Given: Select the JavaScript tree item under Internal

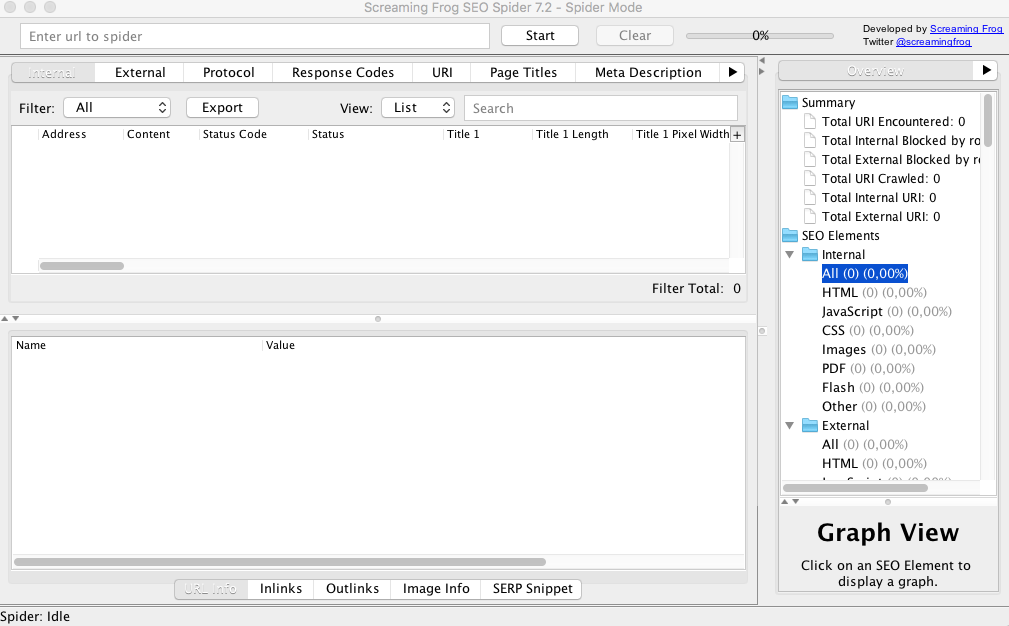Looking at the screenshot, I should coord(886,311).
